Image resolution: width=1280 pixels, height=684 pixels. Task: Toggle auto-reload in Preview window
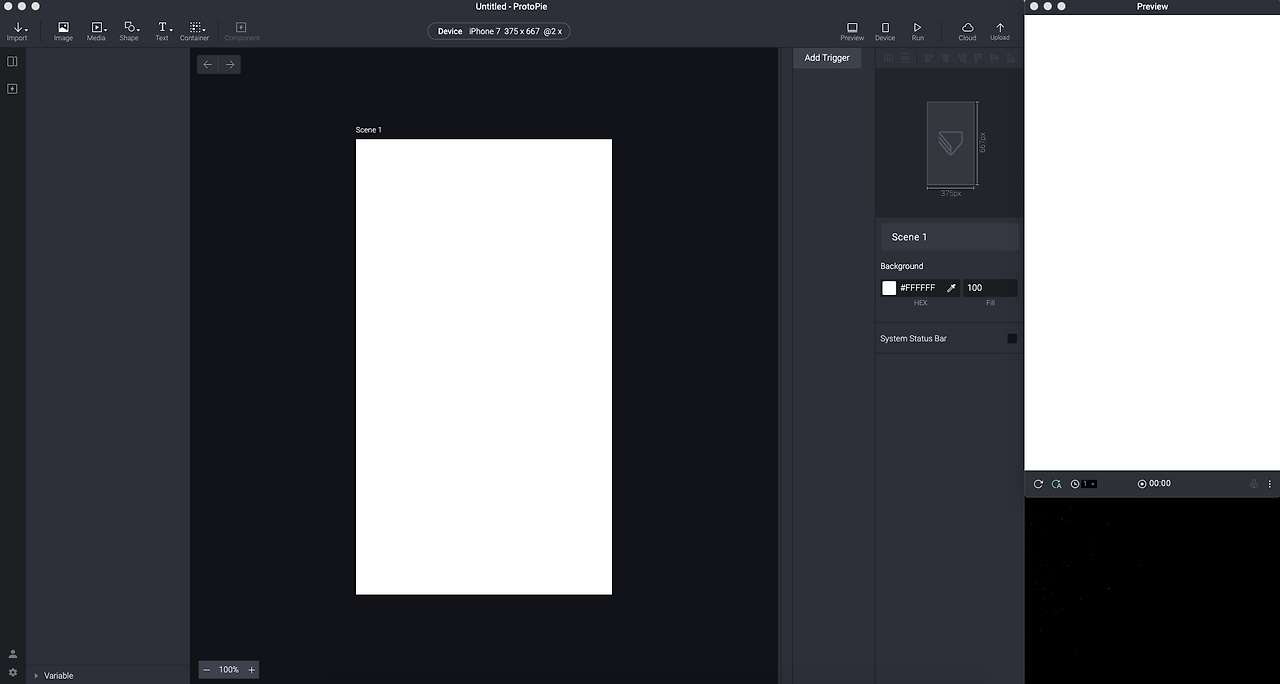[x=1056, y=484]
